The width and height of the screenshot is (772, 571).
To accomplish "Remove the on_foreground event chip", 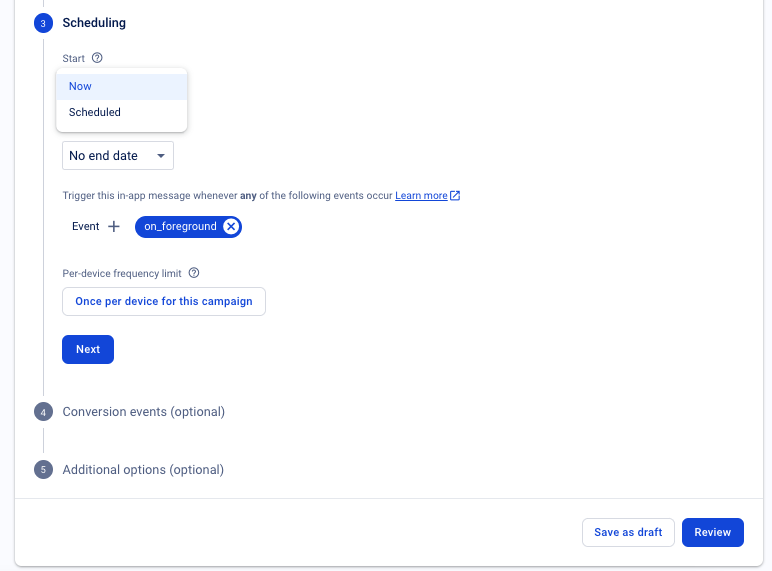I will (x=231, y=227).
